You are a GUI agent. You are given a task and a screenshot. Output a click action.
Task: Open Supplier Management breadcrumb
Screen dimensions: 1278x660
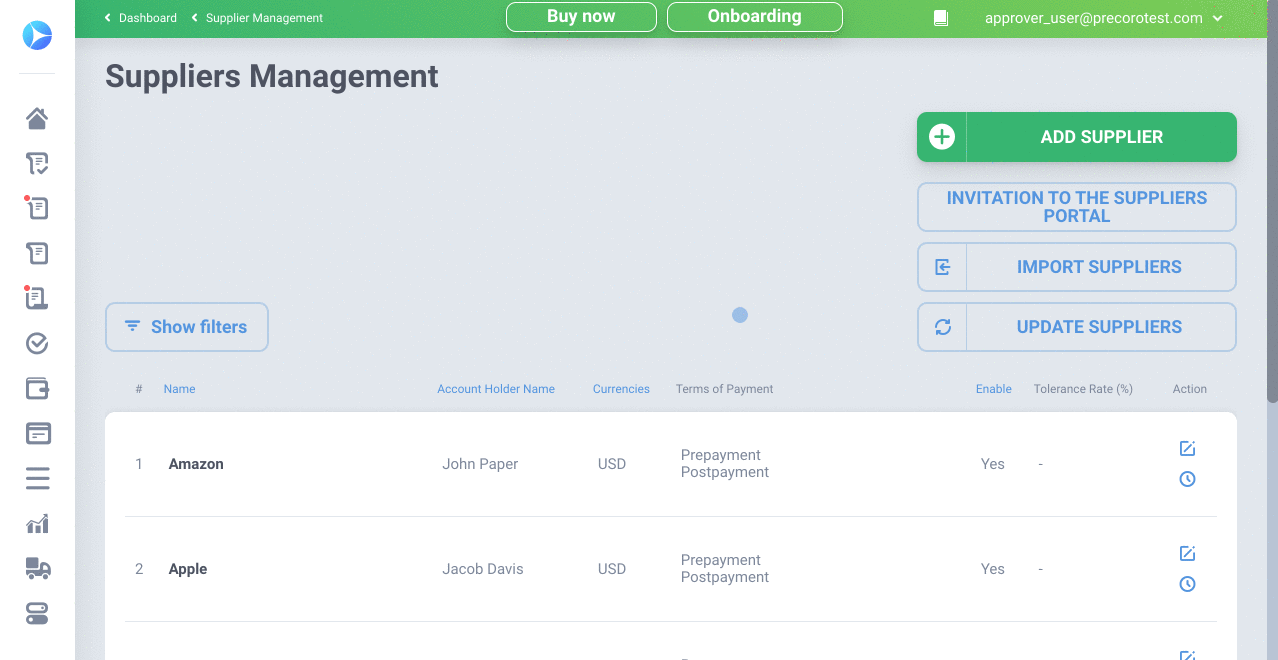[257, 18]
